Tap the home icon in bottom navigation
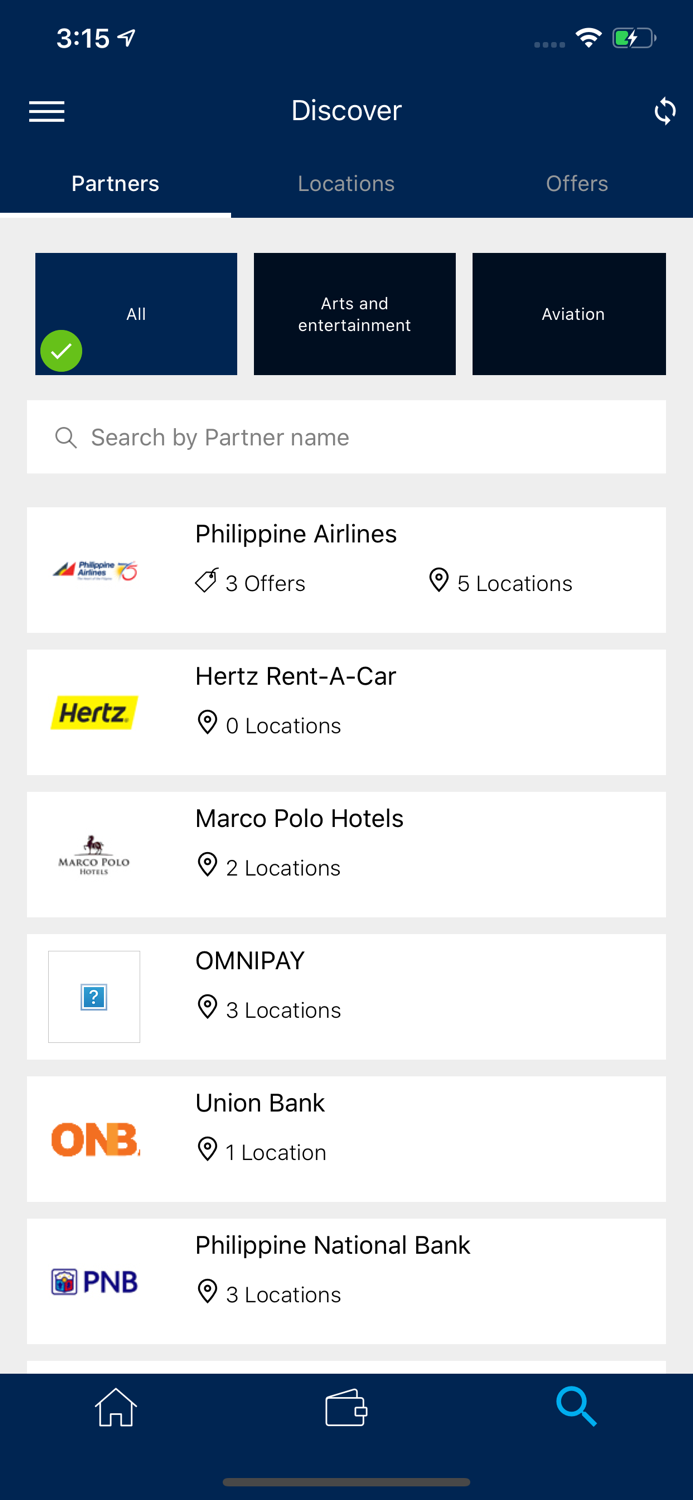 pyautogui.click(x=115, y=1406)
